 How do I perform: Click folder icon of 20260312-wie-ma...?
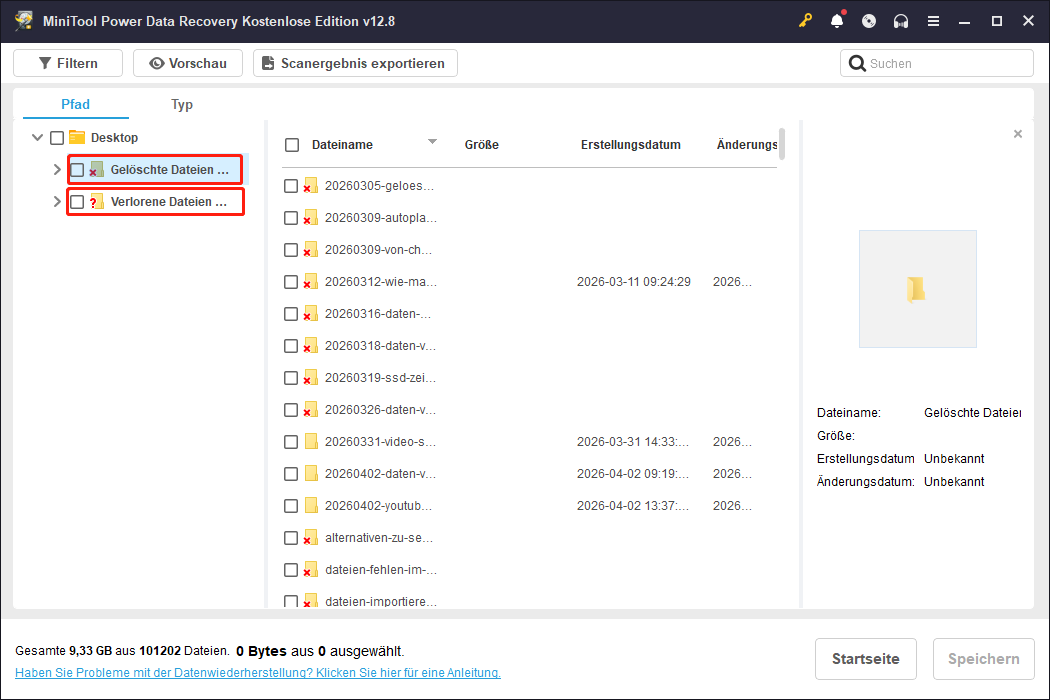pyautogui.click(x=310, y=281)
